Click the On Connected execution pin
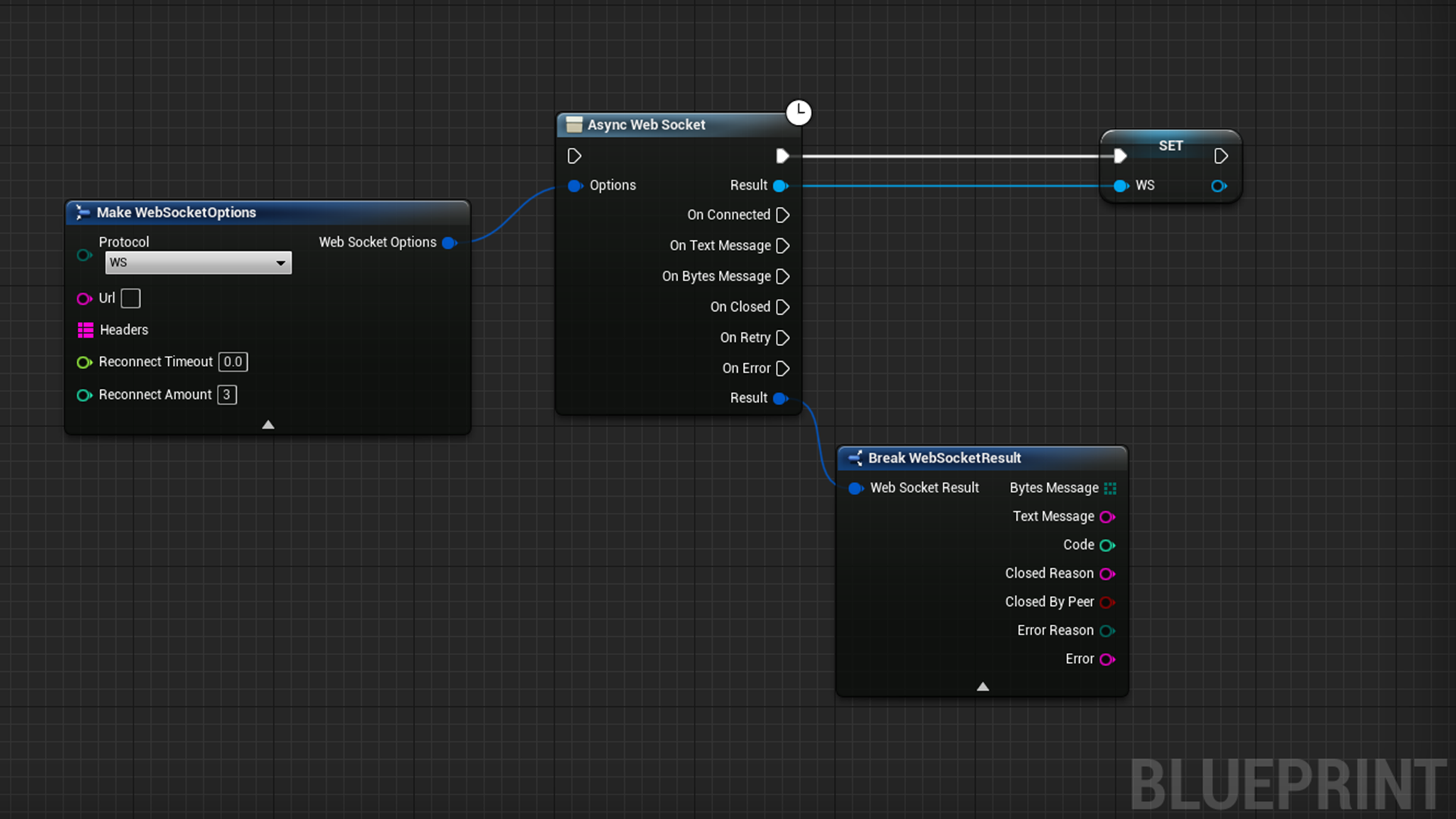This screenshot has height=819, width=1456. click(x=783, y=215)
